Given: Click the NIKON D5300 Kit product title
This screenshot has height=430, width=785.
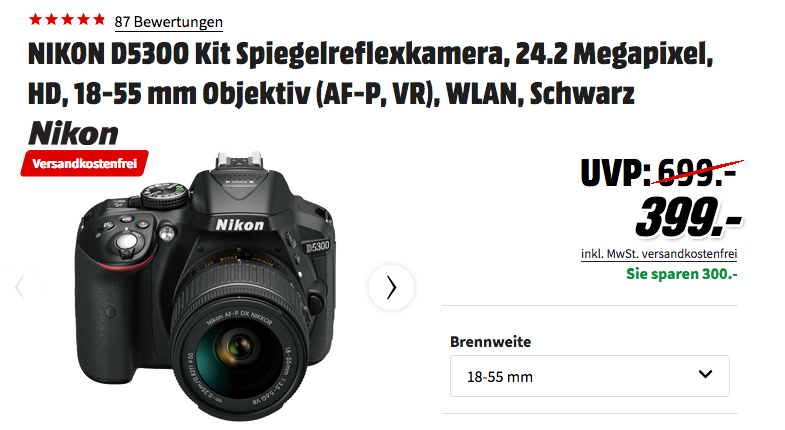Looking at the screenshot, I should (370, 74).
